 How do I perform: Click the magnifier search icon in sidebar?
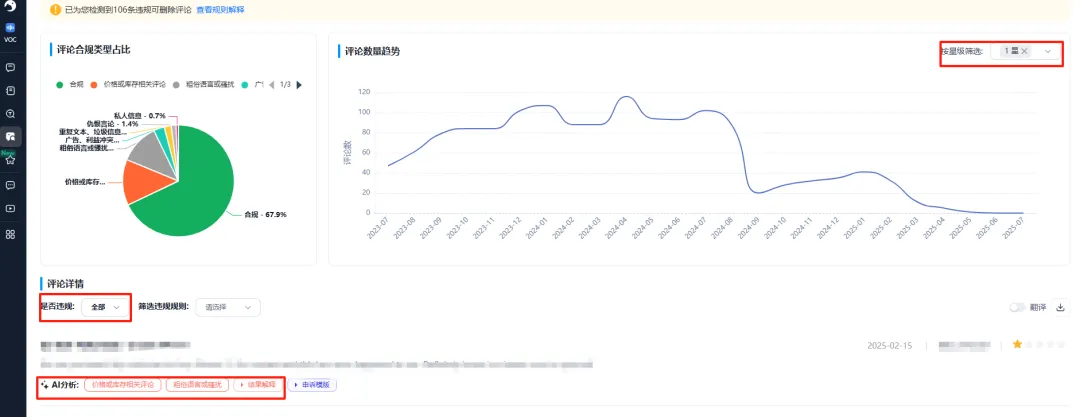[x=10, y=114]
